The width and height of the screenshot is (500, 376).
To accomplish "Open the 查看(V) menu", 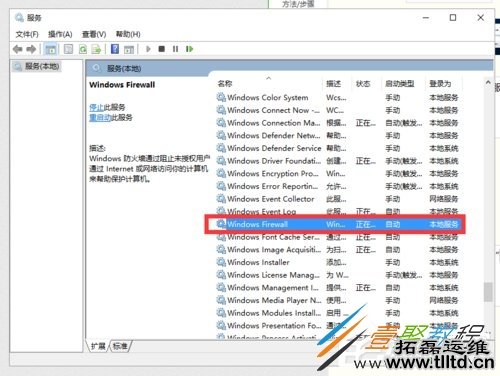I will point(94,34).
